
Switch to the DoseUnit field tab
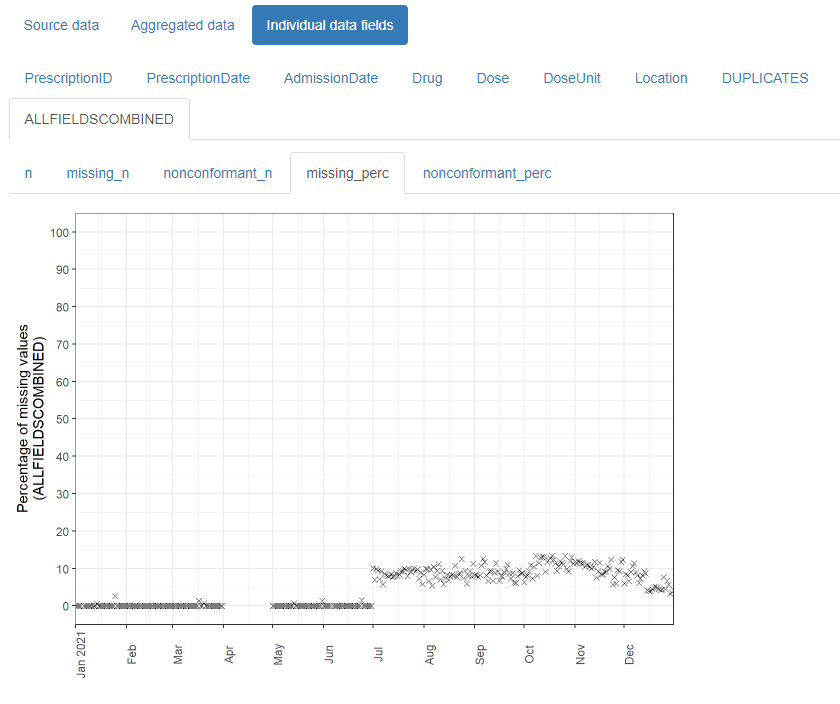pos(572,78)
